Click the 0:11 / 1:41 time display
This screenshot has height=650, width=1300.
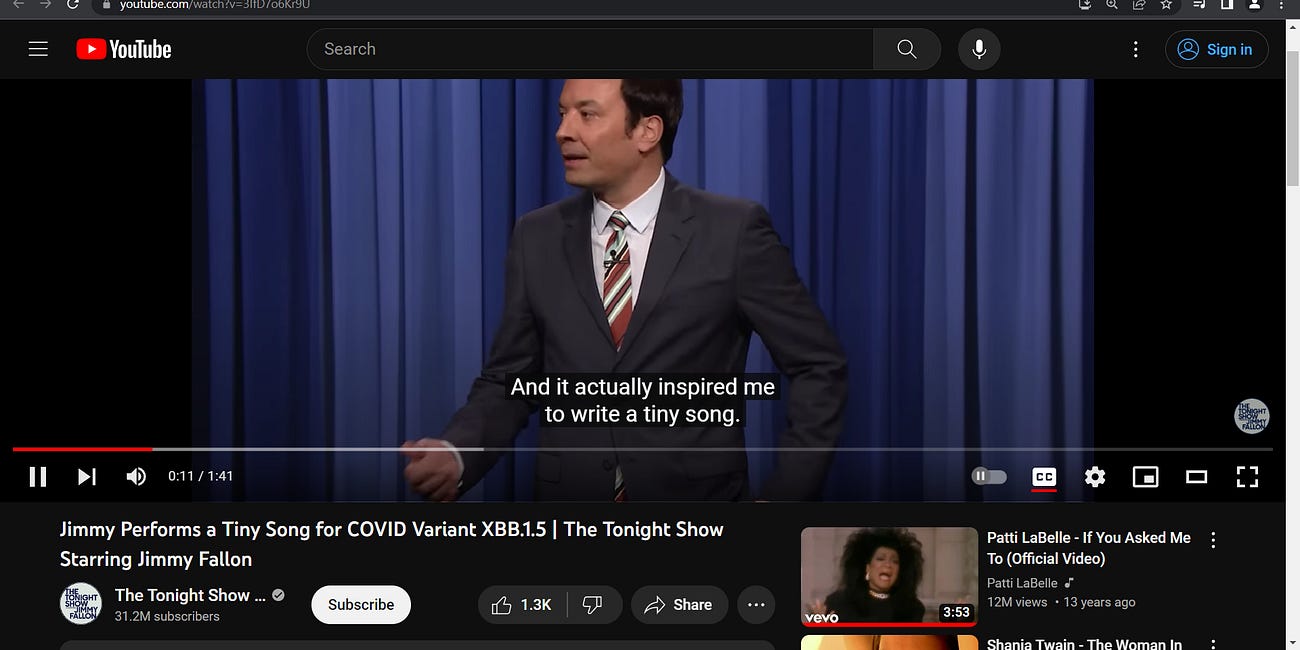coord(201,476)
